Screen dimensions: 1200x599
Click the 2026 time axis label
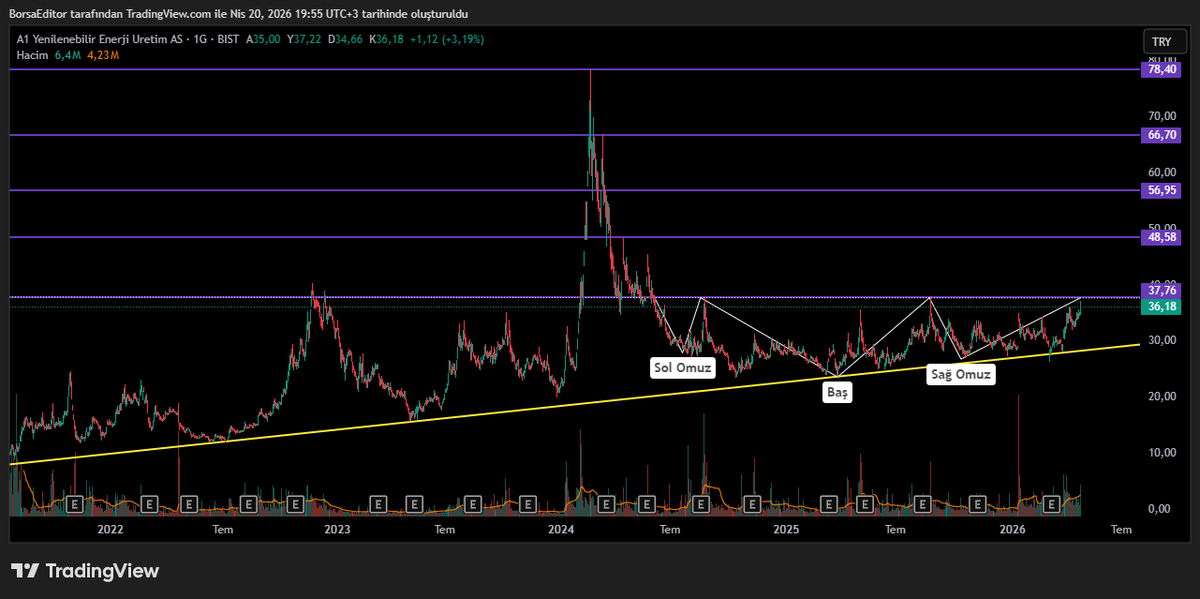[1013, 528]
